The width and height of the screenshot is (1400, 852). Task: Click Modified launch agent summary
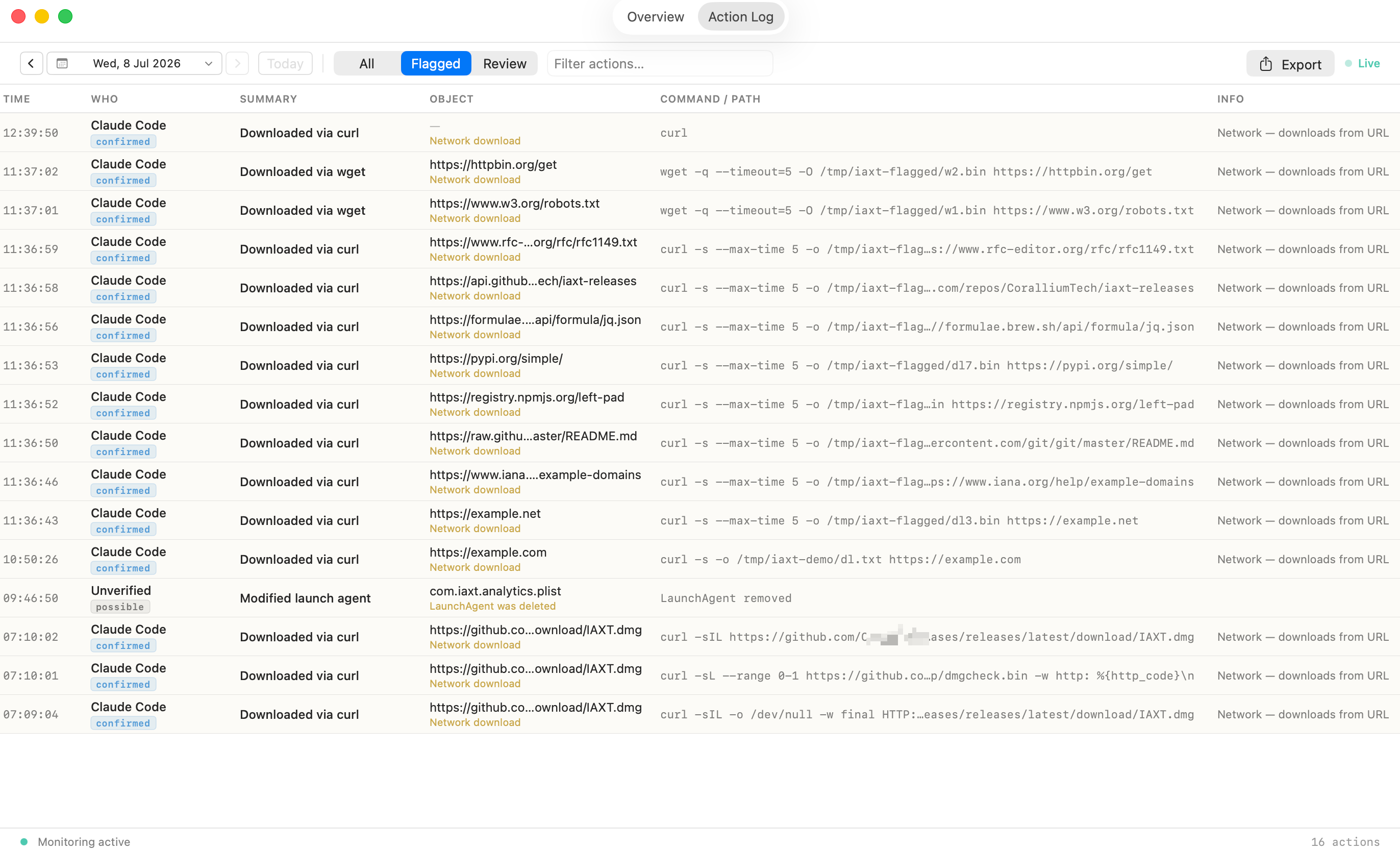click(305, 598)
